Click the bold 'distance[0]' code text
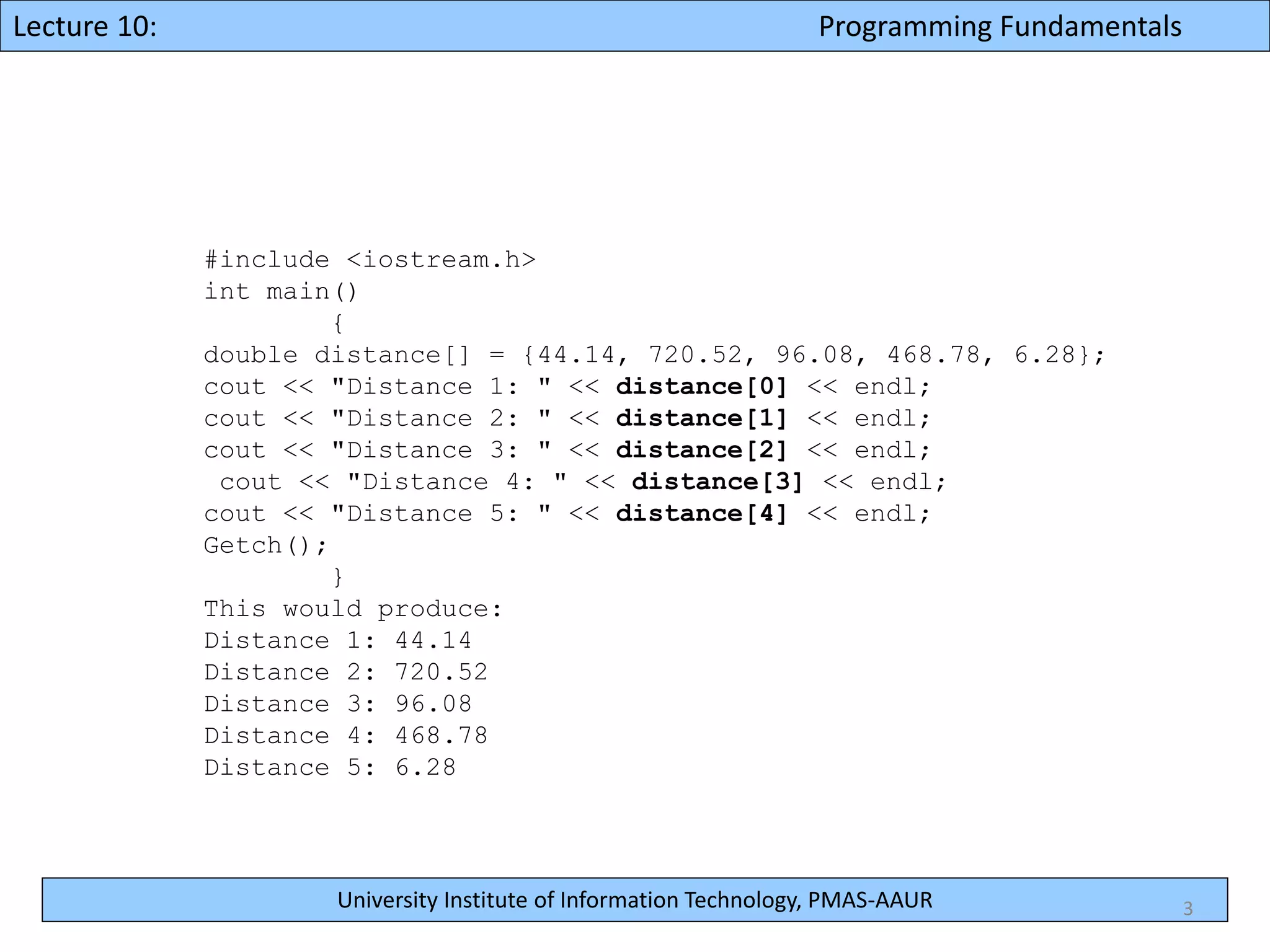 701,386
